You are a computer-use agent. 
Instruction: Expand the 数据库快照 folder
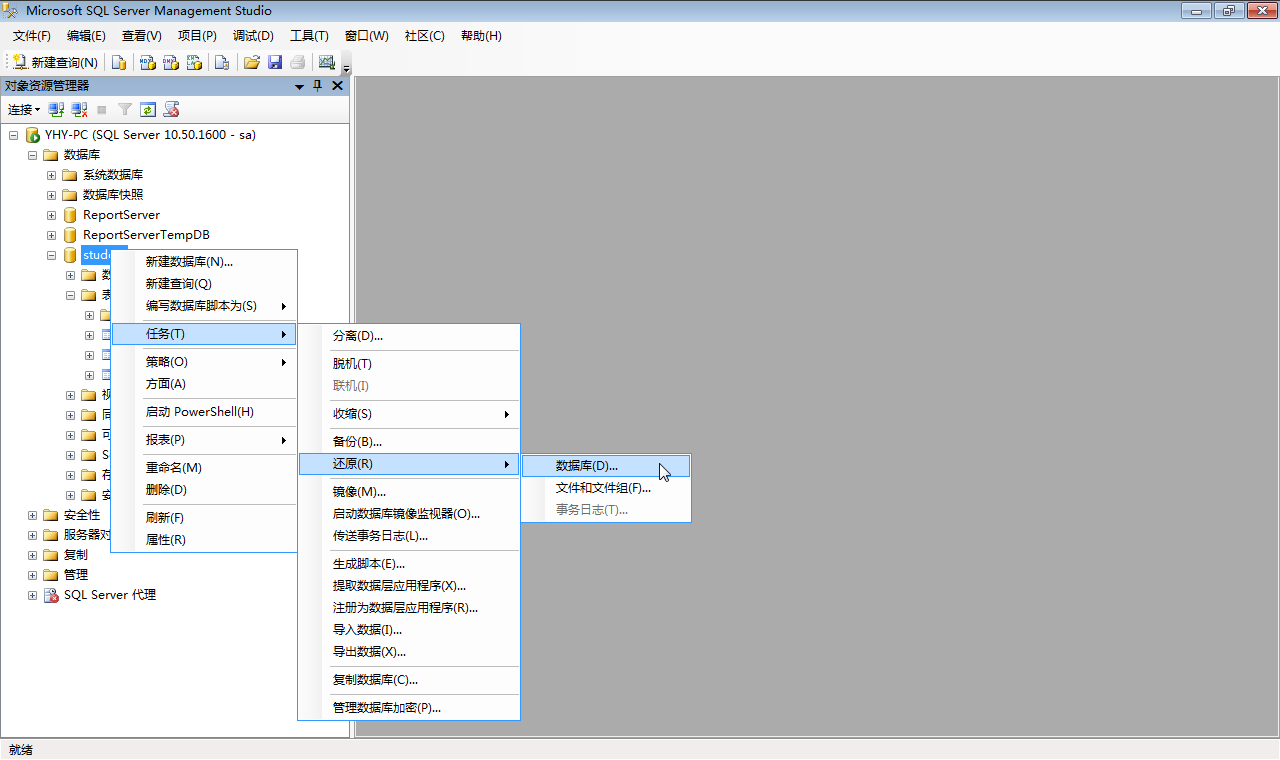[x=51, y=195]
